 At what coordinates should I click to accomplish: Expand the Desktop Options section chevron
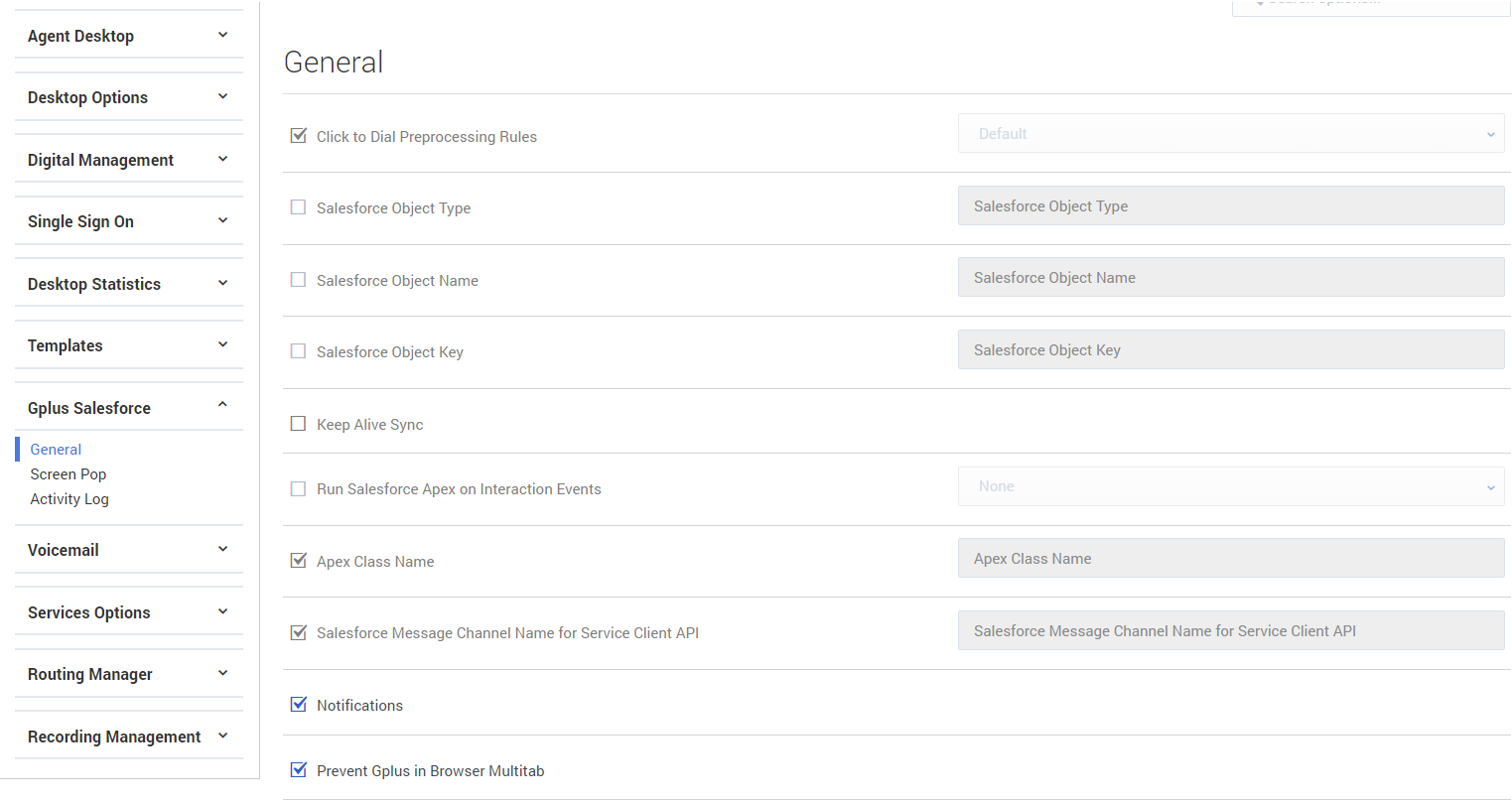[x=222, y=97]
